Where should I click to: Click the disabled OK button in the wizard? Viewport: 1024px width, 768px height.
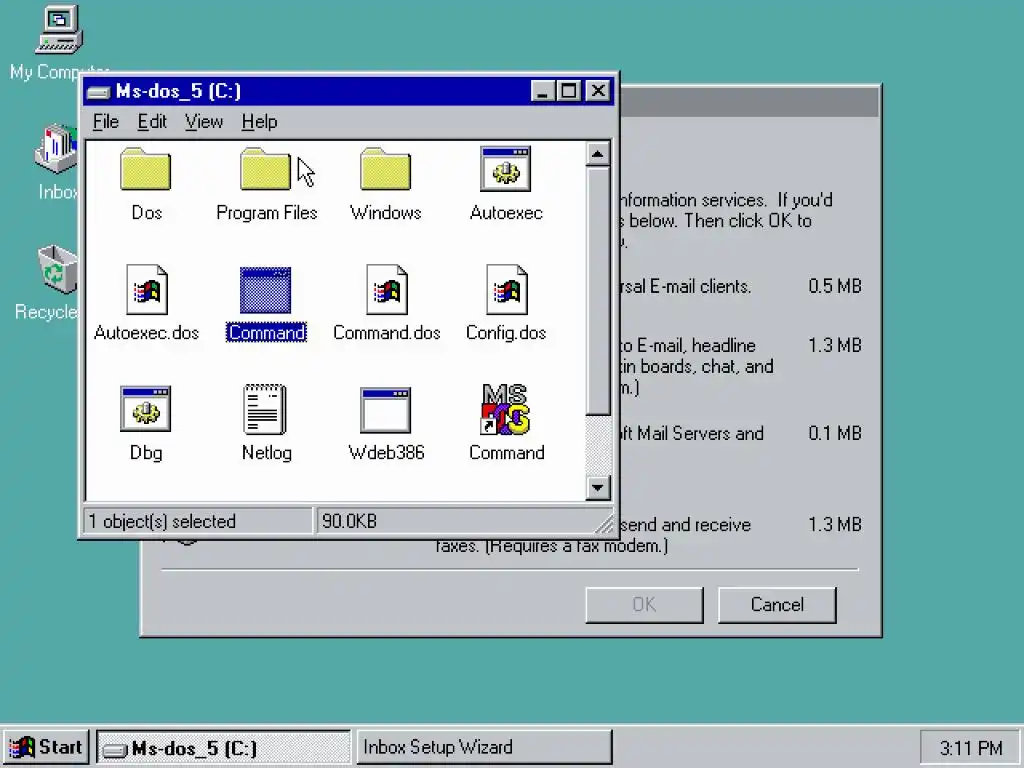(x=644, y=605)
